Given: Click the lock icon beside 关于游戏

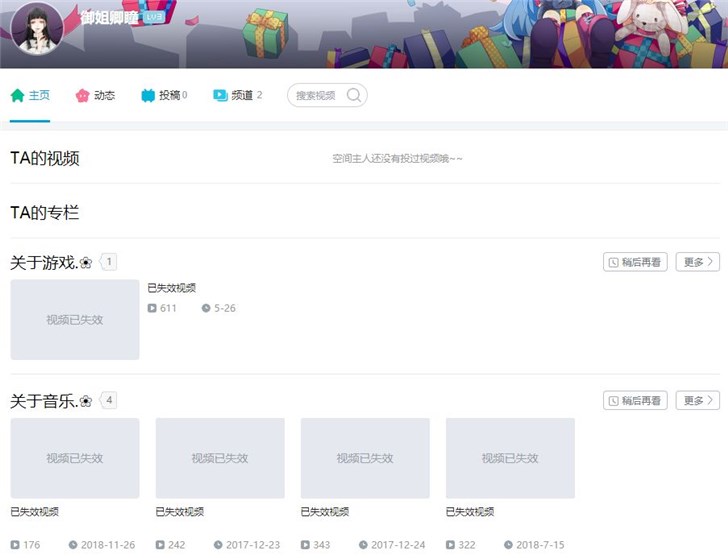Looking at the screenshot, I should pos(86,263).
